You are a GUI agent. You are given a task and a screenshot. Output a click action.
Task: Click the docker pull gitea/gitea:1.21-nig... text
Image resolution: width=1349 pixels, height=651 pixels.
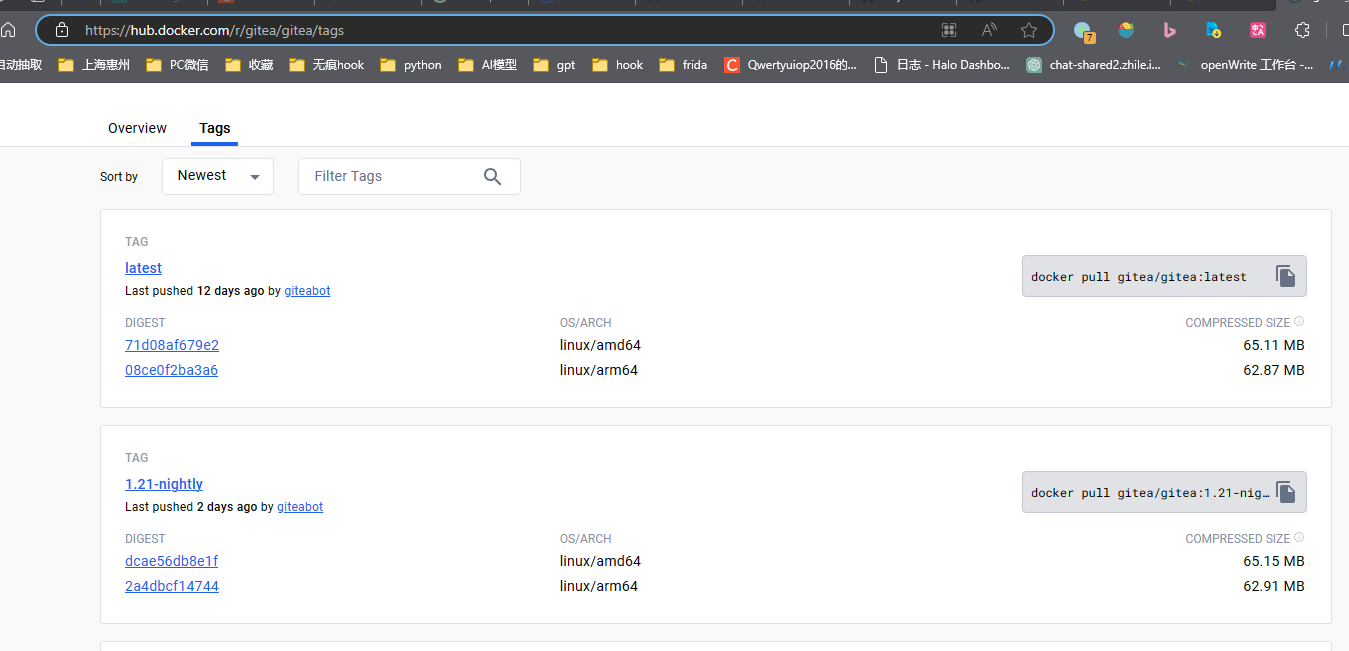tap(1150, 493)
